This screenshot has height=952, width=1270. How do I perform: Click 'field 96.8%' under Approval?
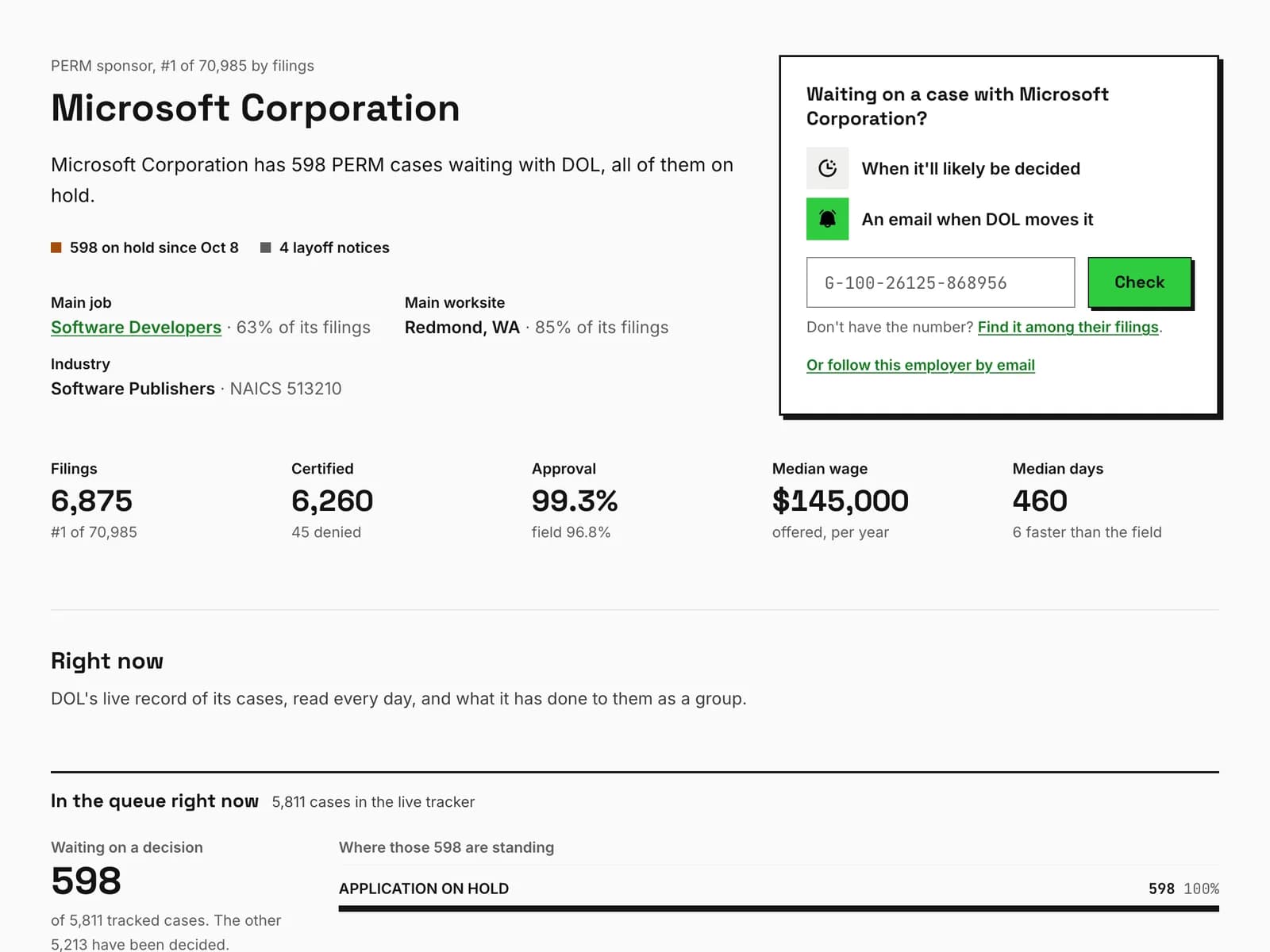pos(571,532)
